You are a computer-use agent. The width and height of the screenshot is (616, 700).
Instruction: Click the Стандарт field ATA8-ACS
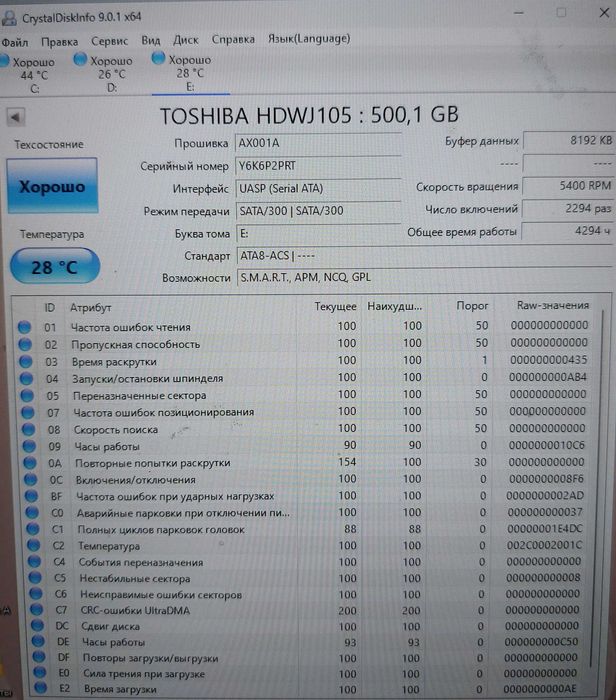point(424,256)
